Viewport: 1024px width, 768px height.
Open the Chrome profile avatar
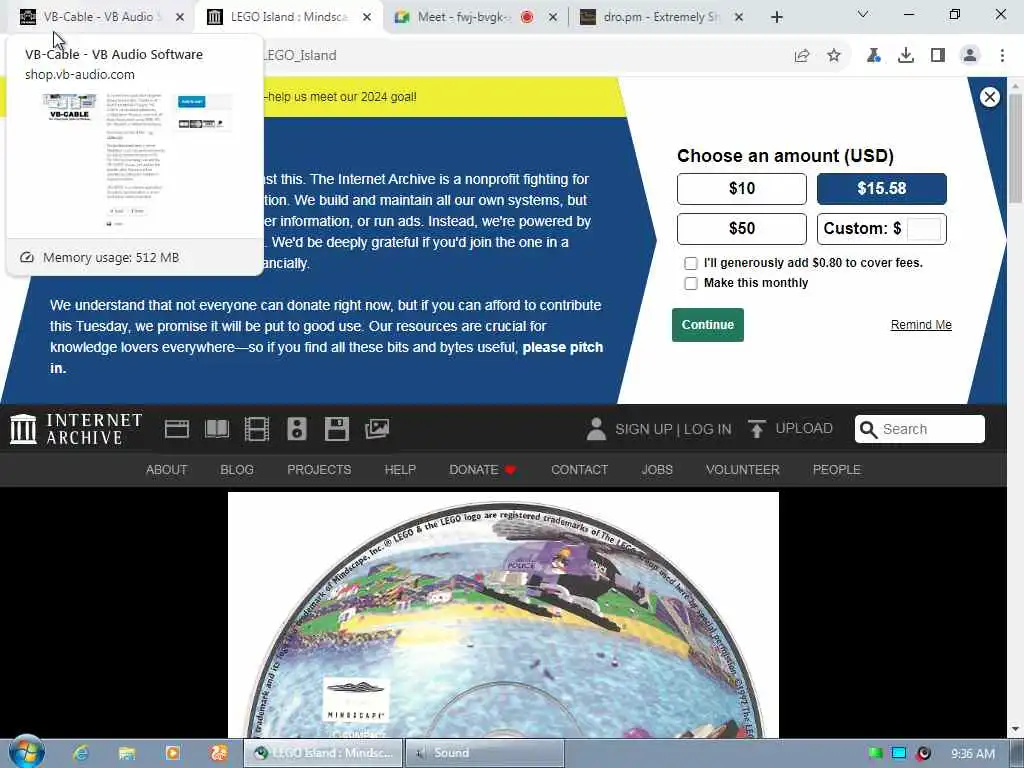click(970, 56)
